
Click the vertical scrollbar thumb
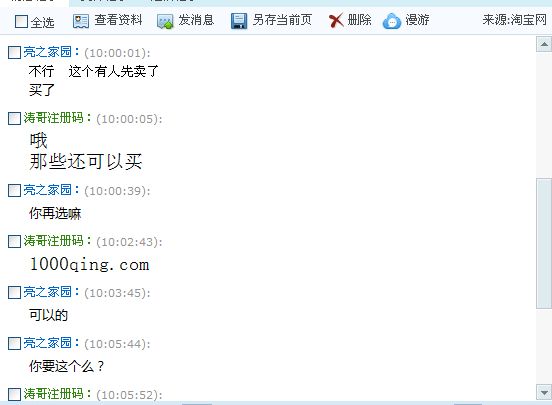pos(544,243)
